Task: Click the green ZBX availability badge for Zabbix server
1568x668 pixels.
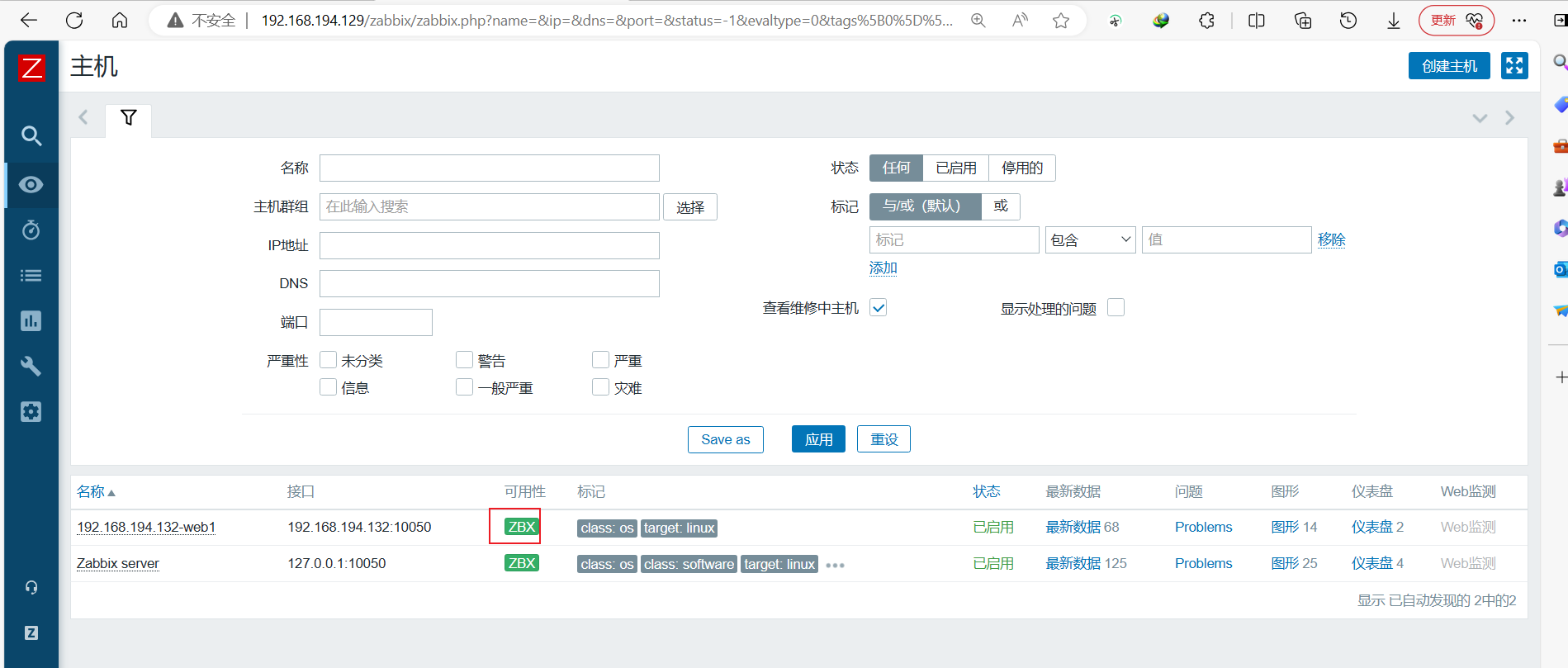Action: pyautogui.click(x=522, y=563)
